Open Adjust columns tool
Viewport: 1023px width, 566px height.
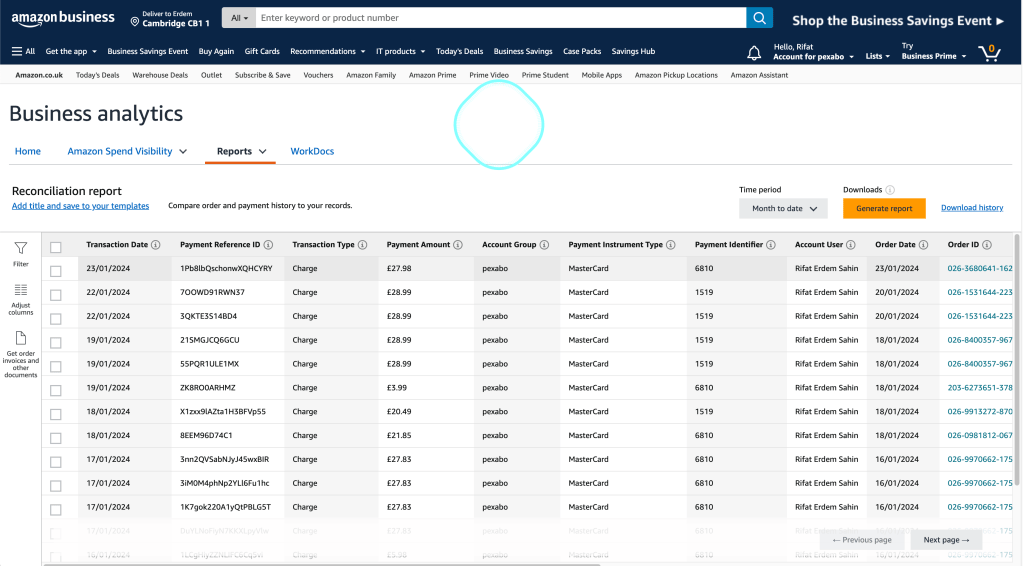[x=21, y=299]
